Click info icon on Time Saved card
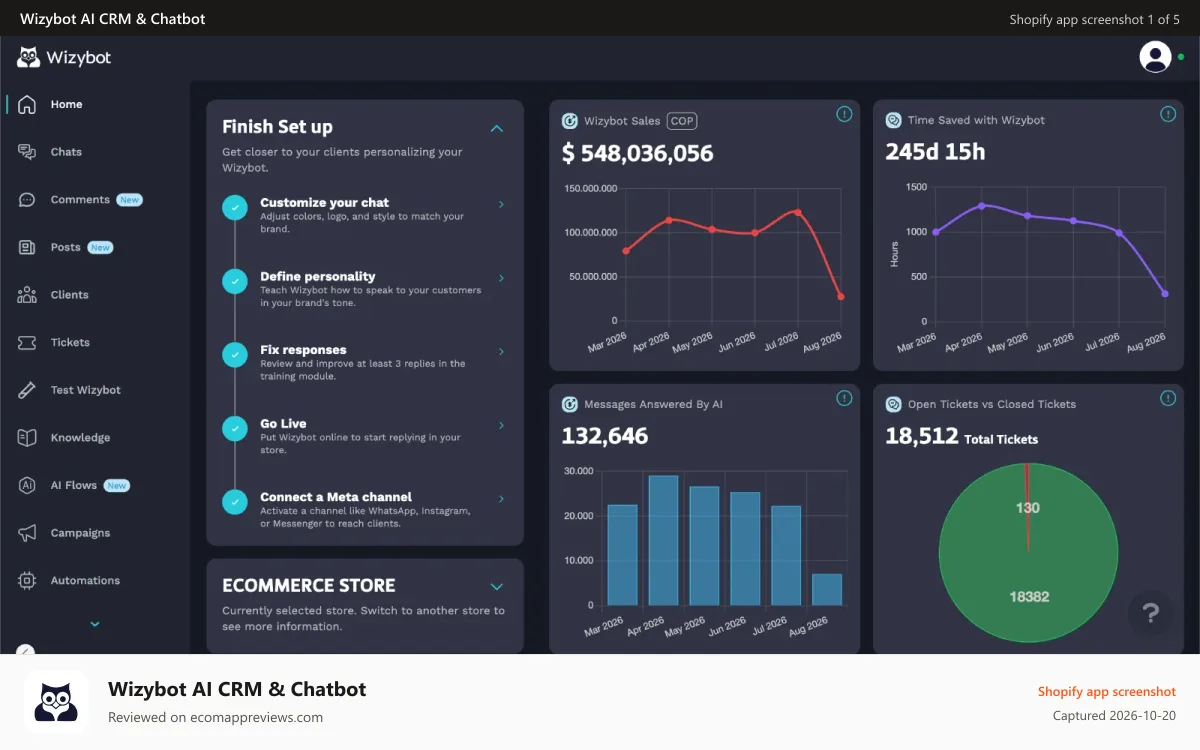Screen dimensions: 1200x750 [1168, 114]
